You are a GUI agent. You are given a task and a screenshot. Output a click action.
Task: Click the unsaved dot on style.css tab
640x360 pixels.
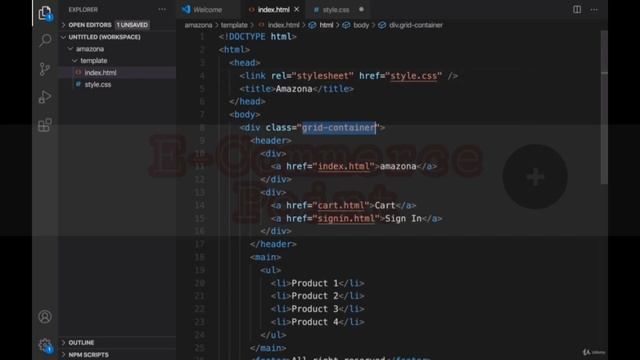point(361,9)
